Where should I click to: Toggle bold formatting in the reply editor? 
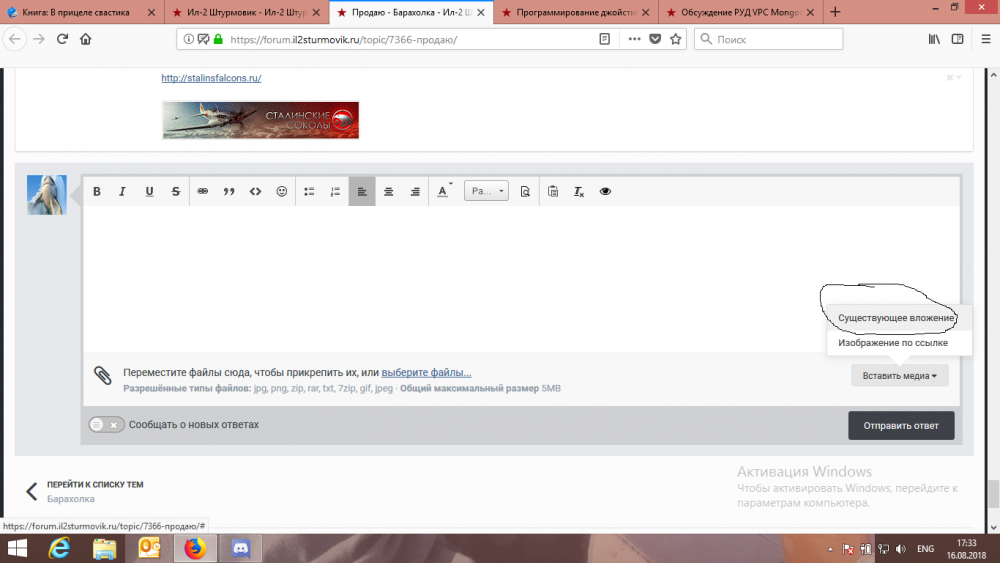point(97,191)
